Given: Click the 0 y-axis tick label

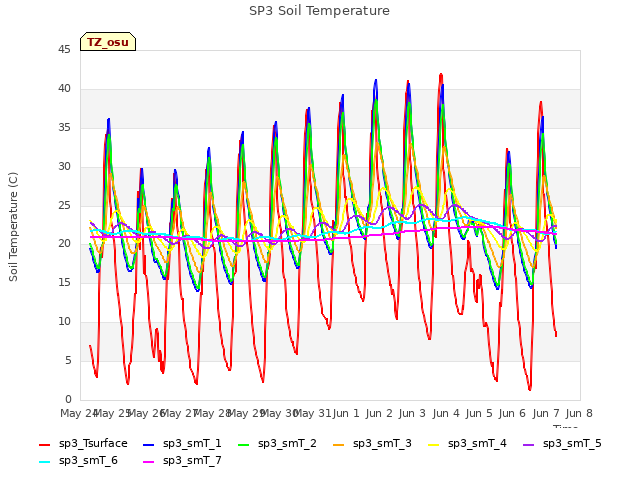Looking at the screenshot, I should coord(68,399).
